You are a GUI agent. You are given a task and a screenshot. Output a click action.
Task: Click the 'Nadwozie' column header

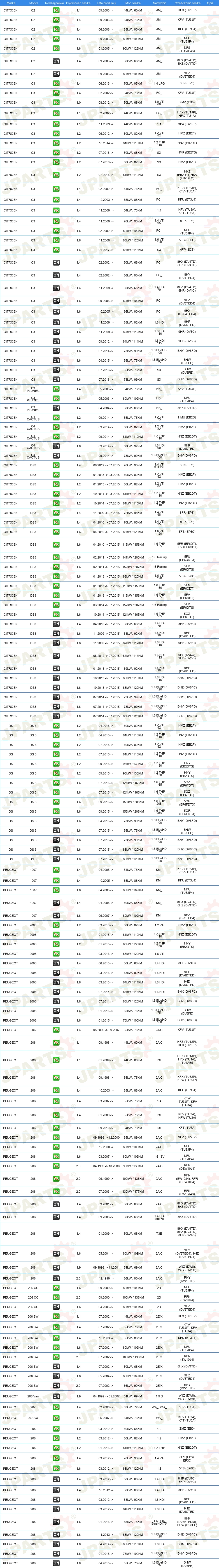pos(159,3)
